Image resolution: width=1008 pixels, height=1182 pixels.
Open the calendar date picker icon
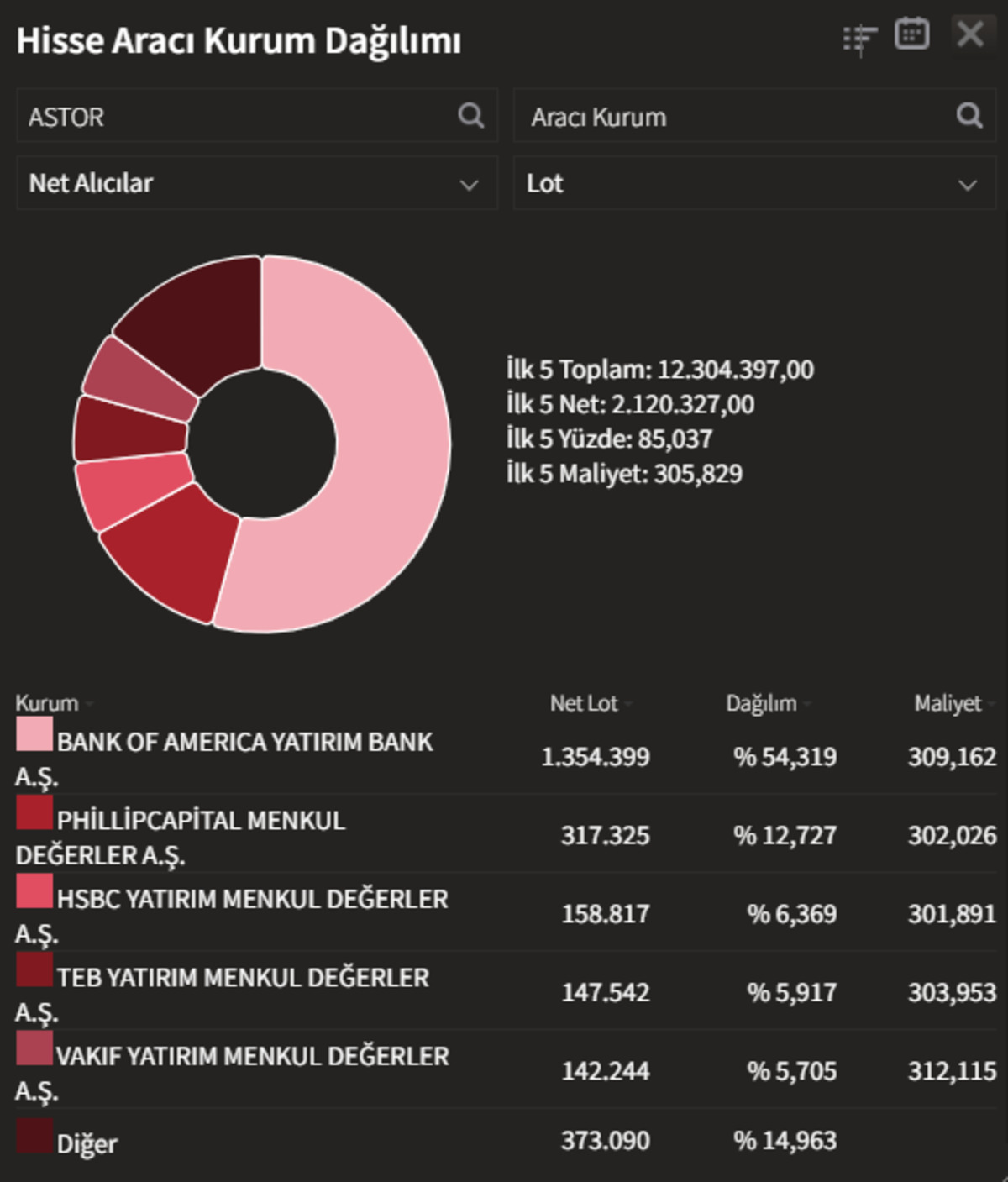point(911,34)
